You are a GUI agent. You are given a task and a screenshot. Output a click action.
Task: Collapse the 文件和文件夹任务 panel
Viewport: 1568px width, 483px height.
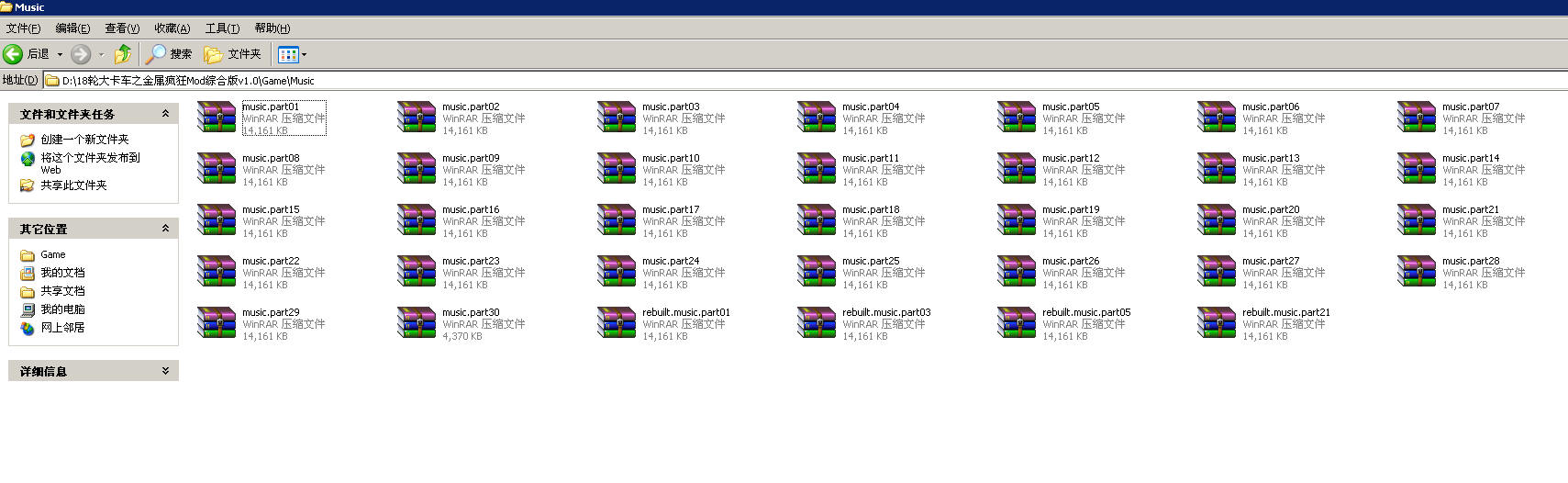coord(165,114)
